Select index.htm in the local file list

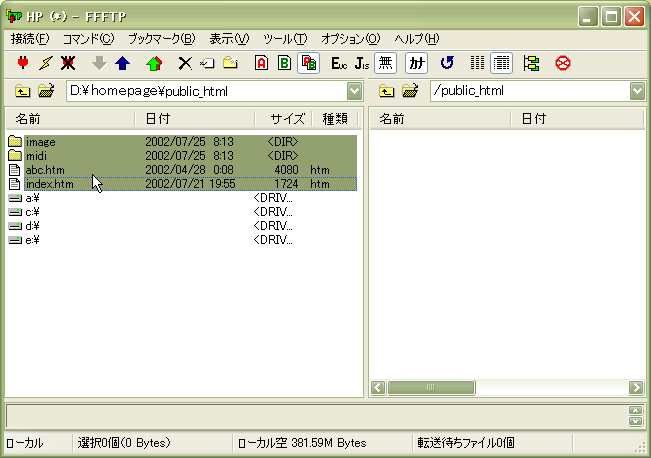[x=50, y=184]
